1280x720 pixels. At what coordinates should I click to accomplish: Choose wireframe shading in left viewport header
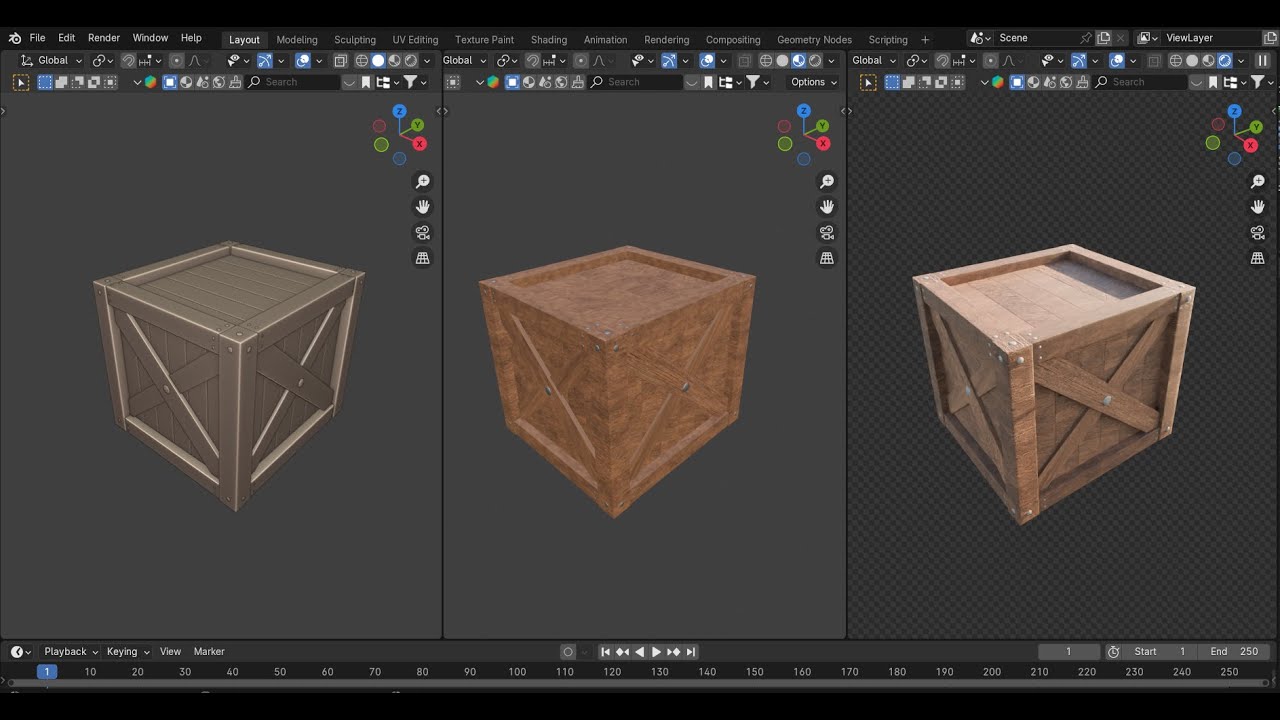tap(362, 61)
